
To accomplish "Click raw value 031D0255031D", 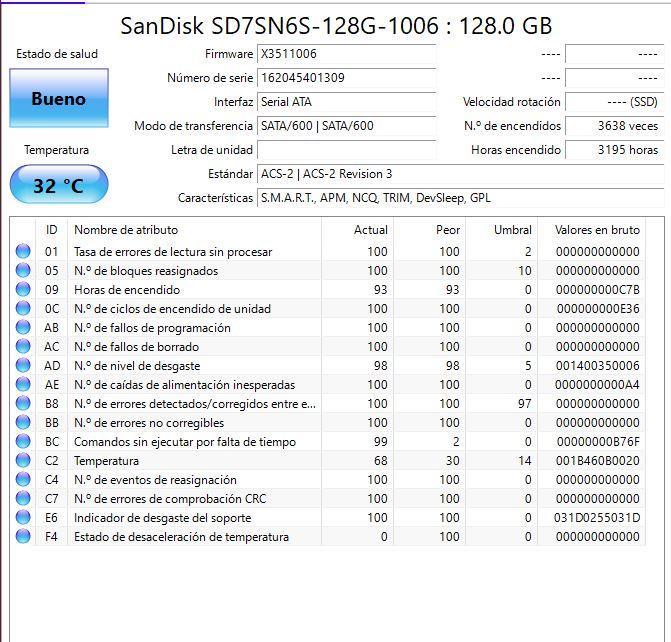I will [597, 518].
